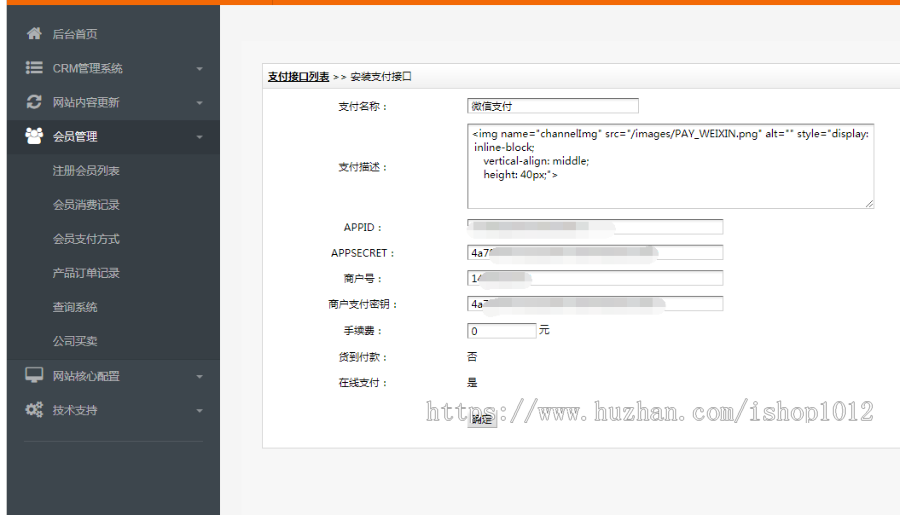
Task: Click the users icon for 会员管理
Action: tap(34, 136)
